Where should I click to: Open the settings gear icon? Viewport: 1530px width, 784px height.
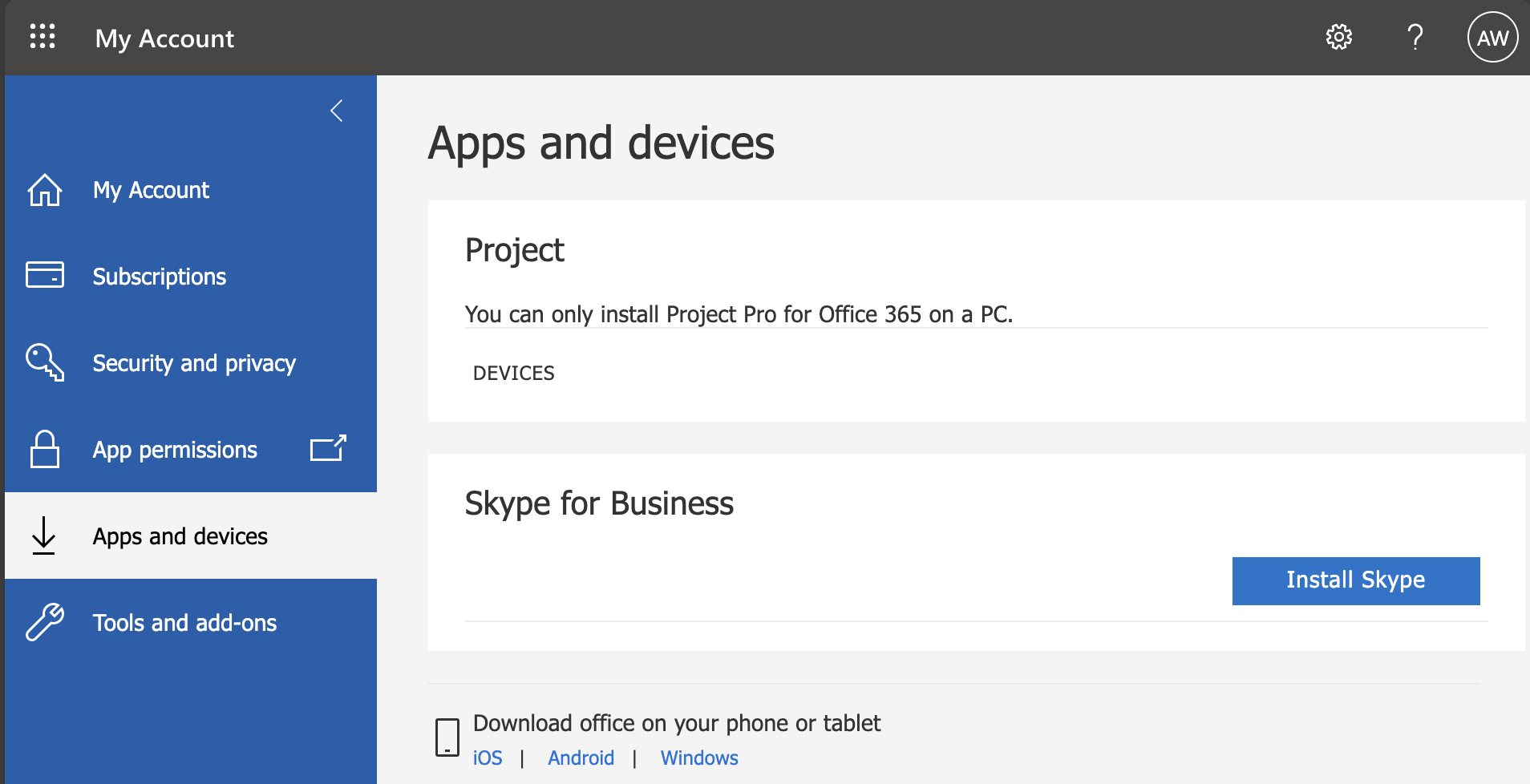click(1338, 37)
